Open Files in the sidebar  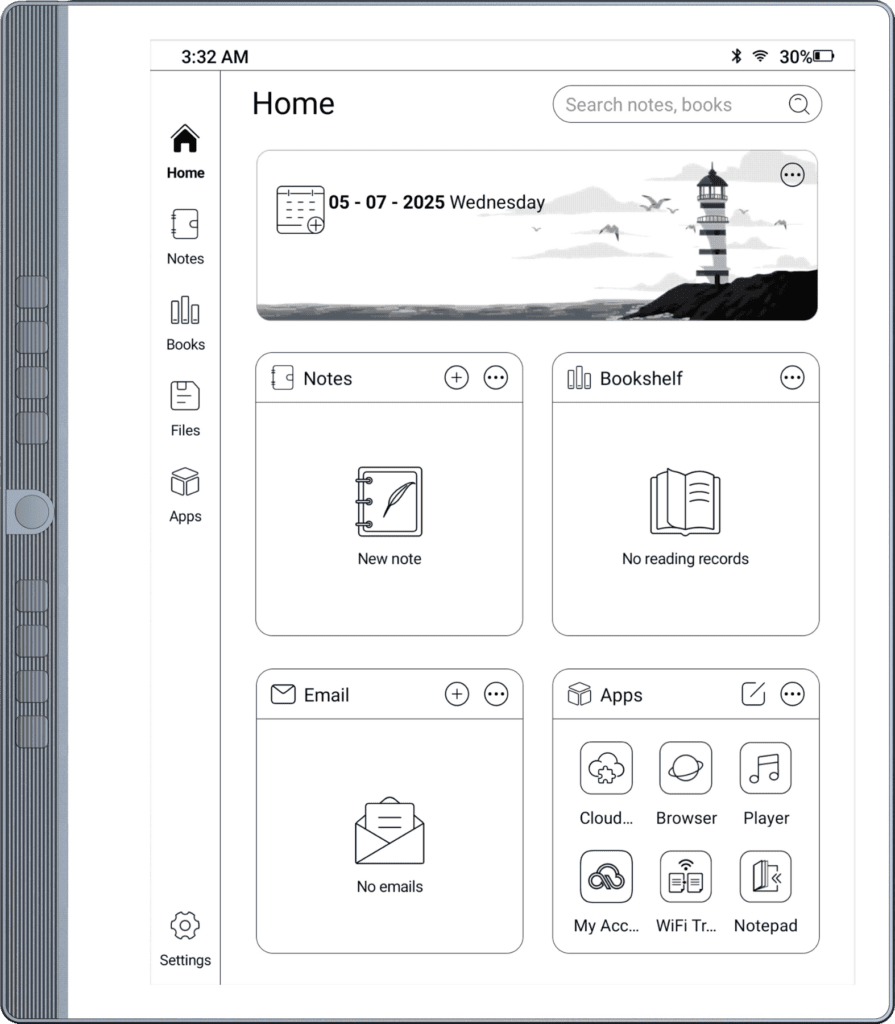[185, 409]
